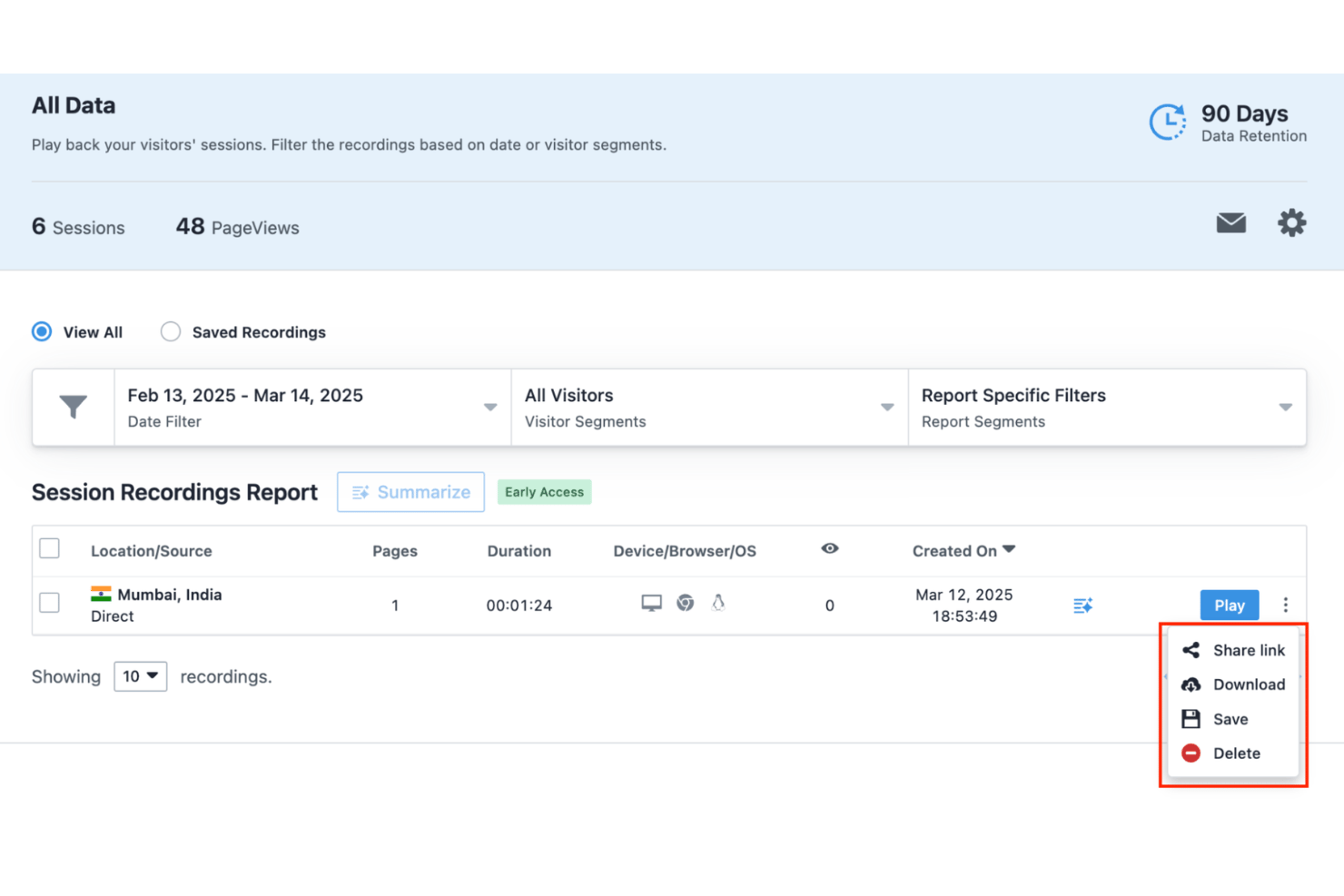Click the 48 PageViews count
The width and height of the screenshot is (1344, 896).
(x=237, y=227)
